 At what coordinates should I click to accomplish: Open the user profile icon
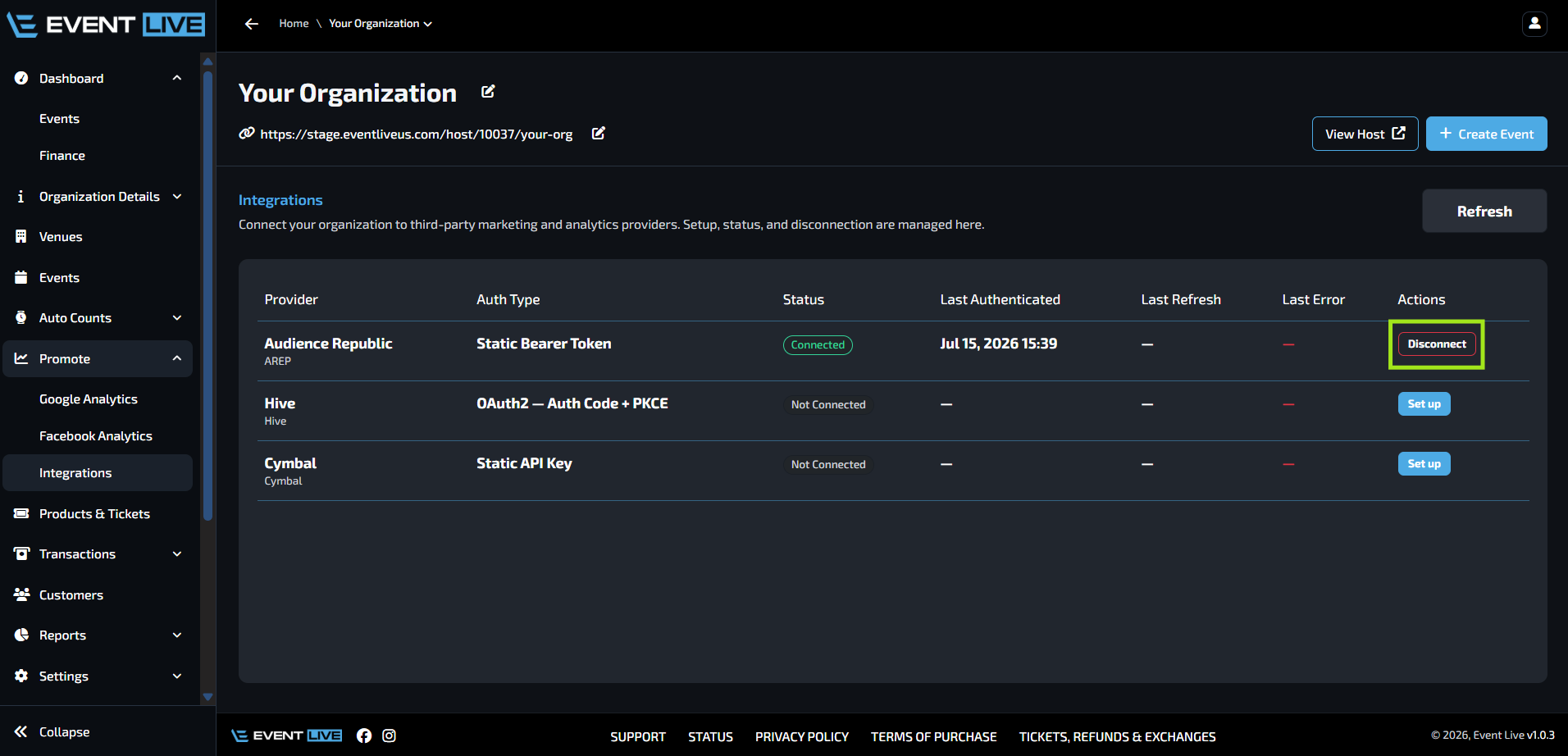[x=1534, y=24]
